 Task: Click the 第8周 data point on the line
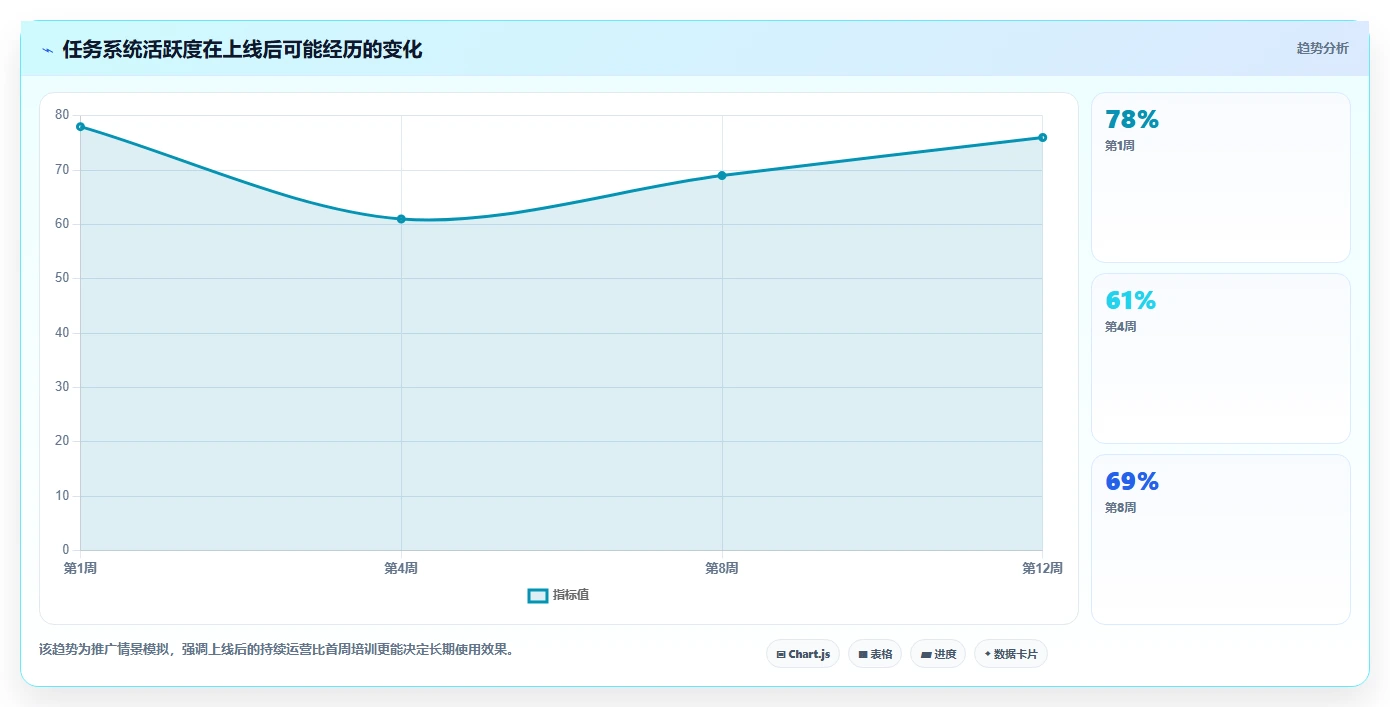pos(722,176)
